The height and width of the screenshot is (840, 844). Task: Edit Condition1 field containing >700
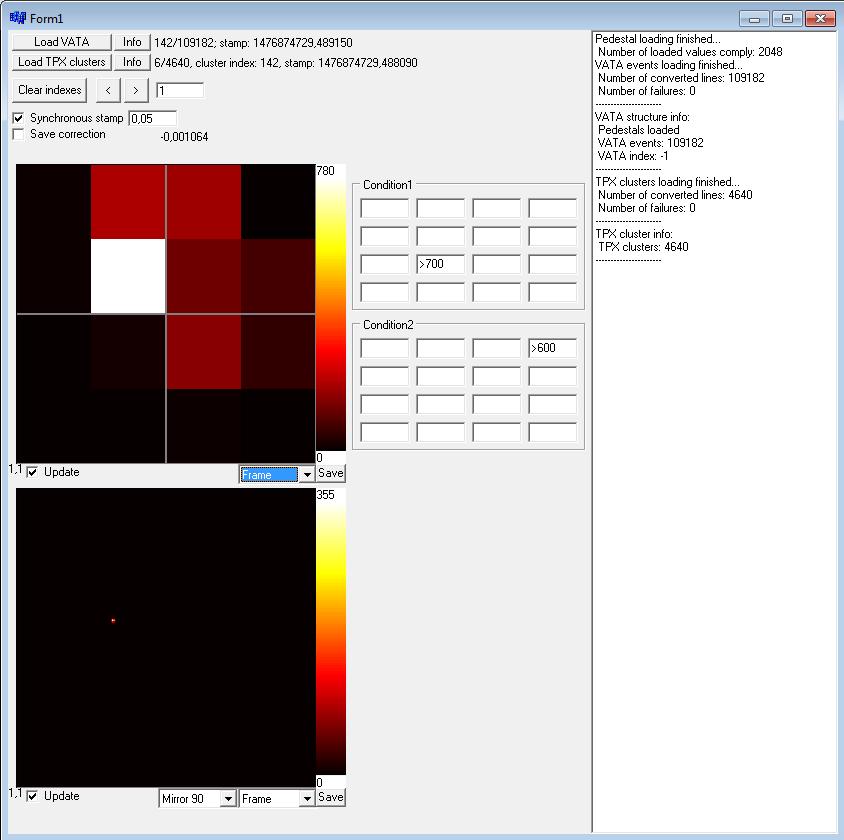point(441,264)
